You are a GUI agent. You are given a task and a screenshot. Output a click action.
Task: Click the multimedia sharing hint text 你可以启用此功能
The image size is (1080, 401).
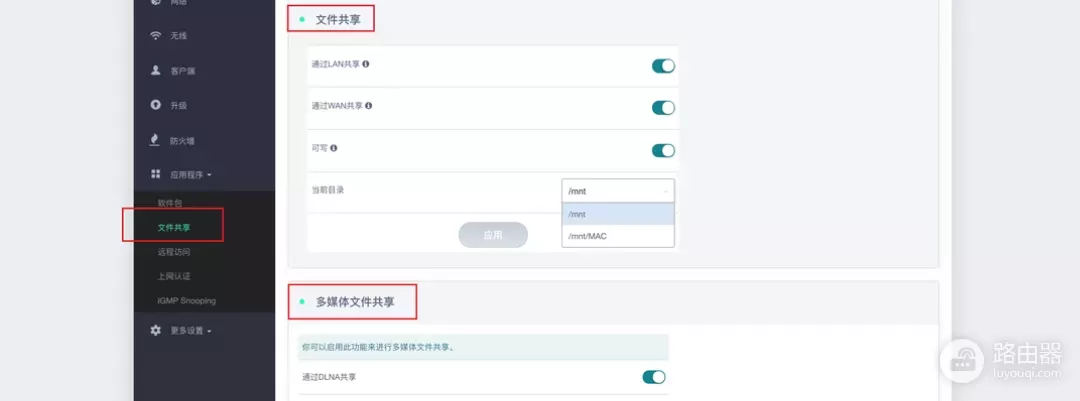(377, 348)
